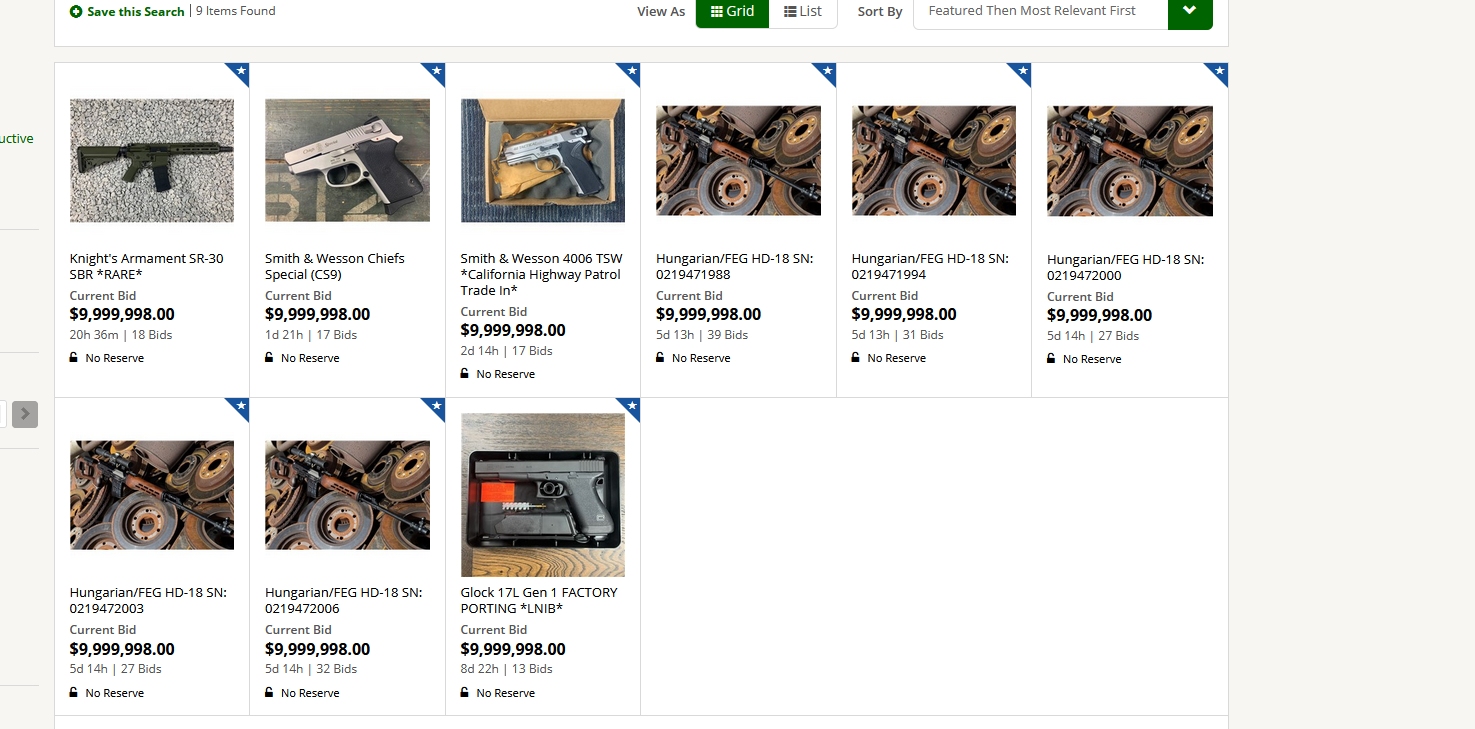Click the $9,999,998.00 price on HD-18 SN: 0219472003

(122, 649)
